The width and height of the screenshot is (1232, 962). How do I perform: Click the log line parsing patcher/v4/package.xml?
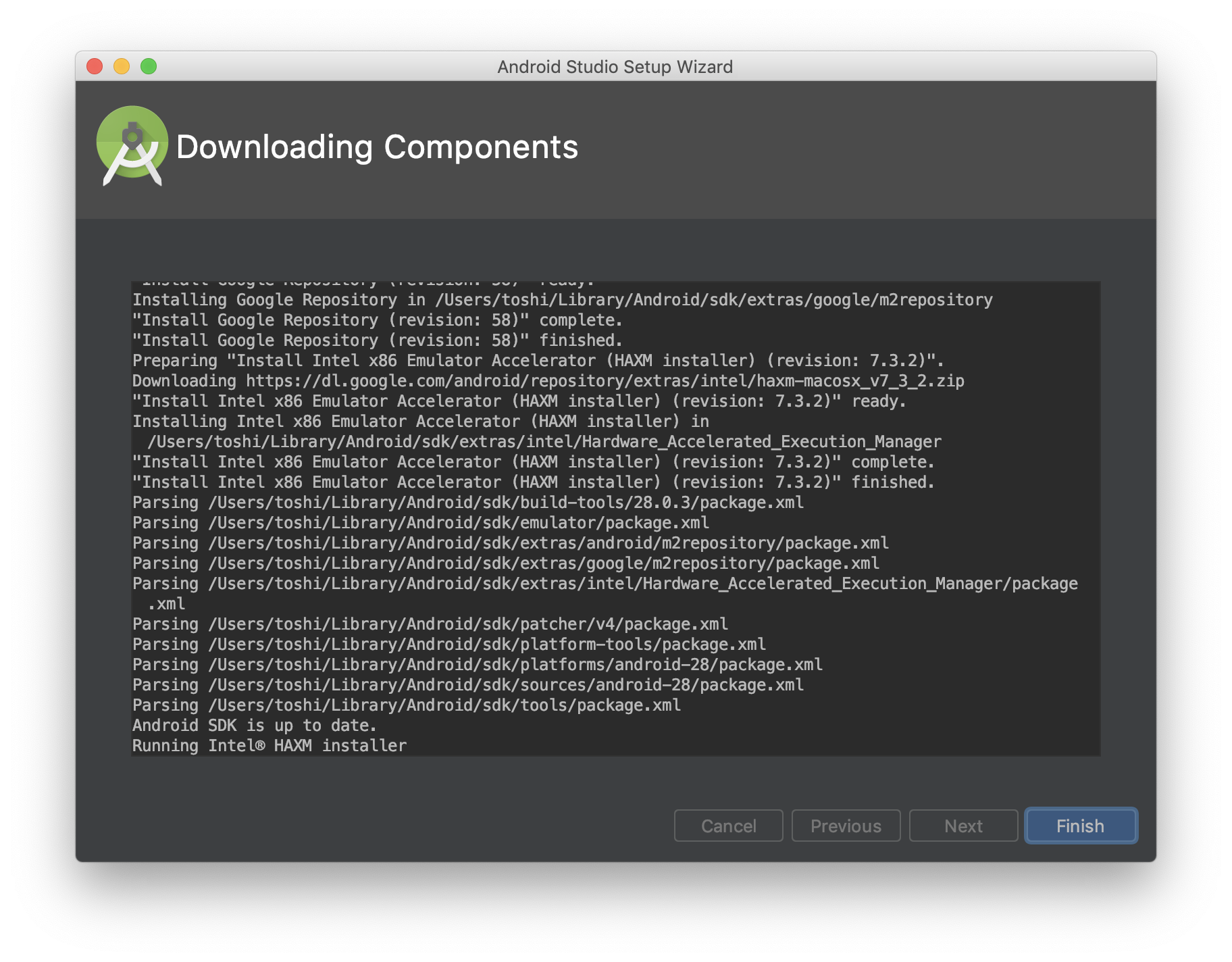(430, 624)
